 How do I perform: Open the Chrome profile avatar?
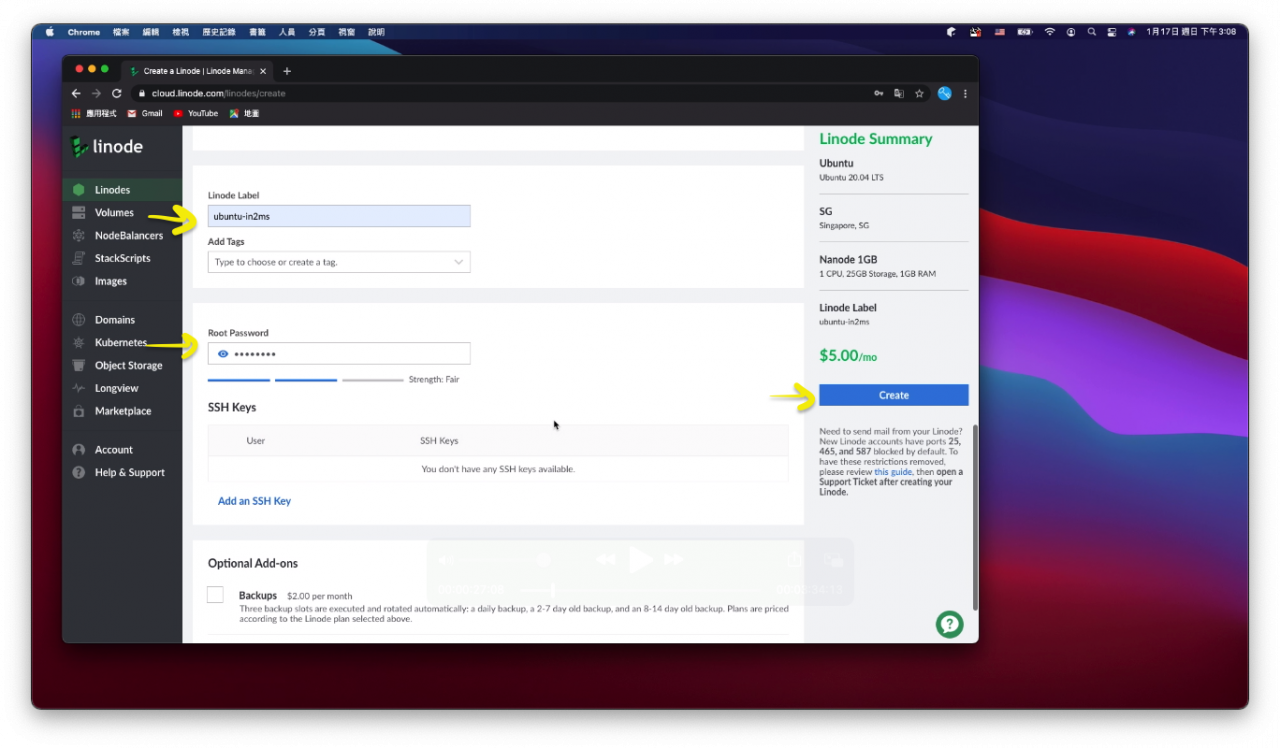[x=944, y=93]
